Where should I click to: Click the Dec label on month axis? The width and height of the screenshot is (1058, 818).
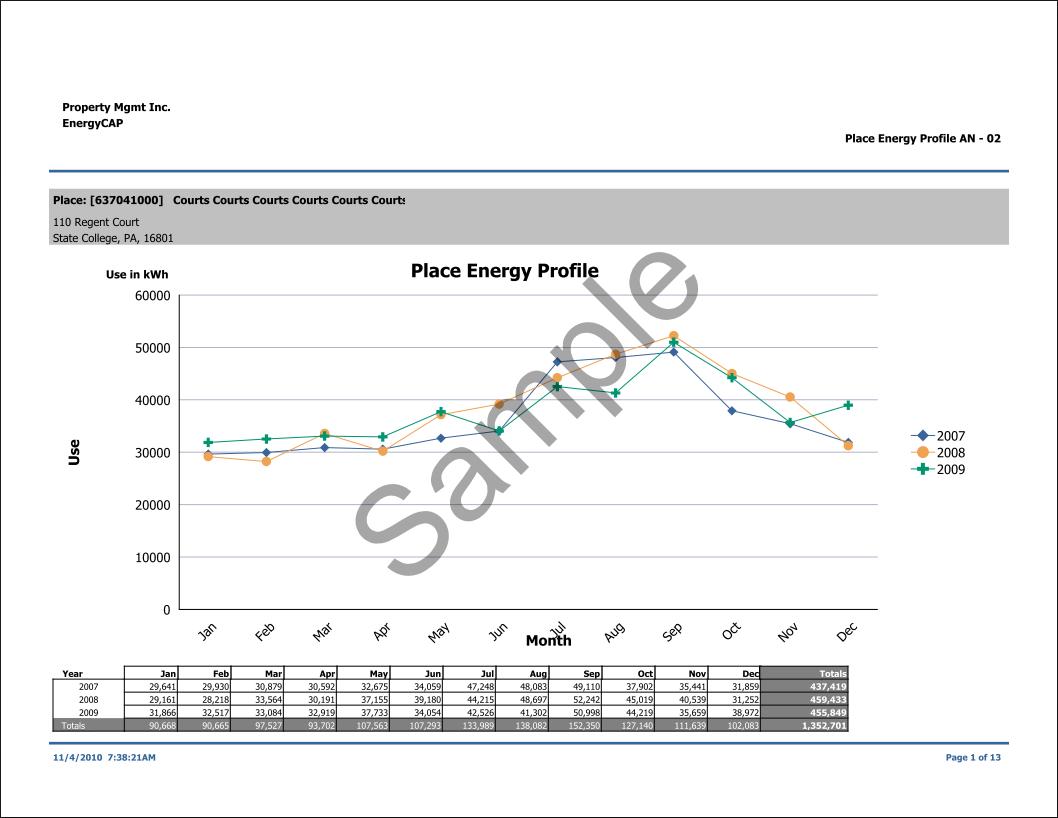pos(846,632)
